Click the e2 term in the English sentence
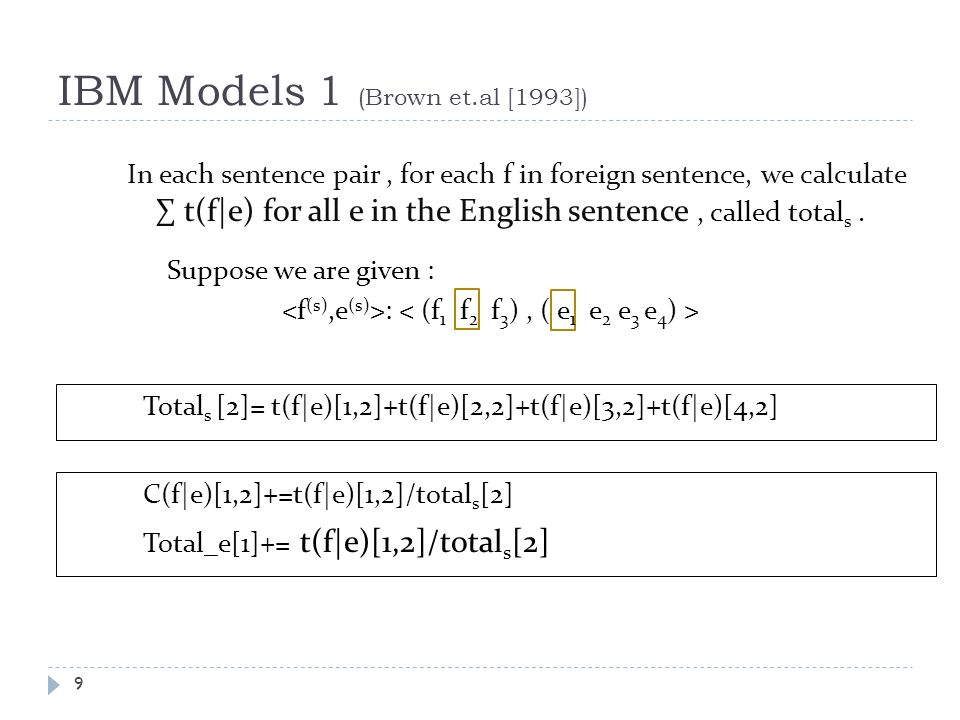 599,313
